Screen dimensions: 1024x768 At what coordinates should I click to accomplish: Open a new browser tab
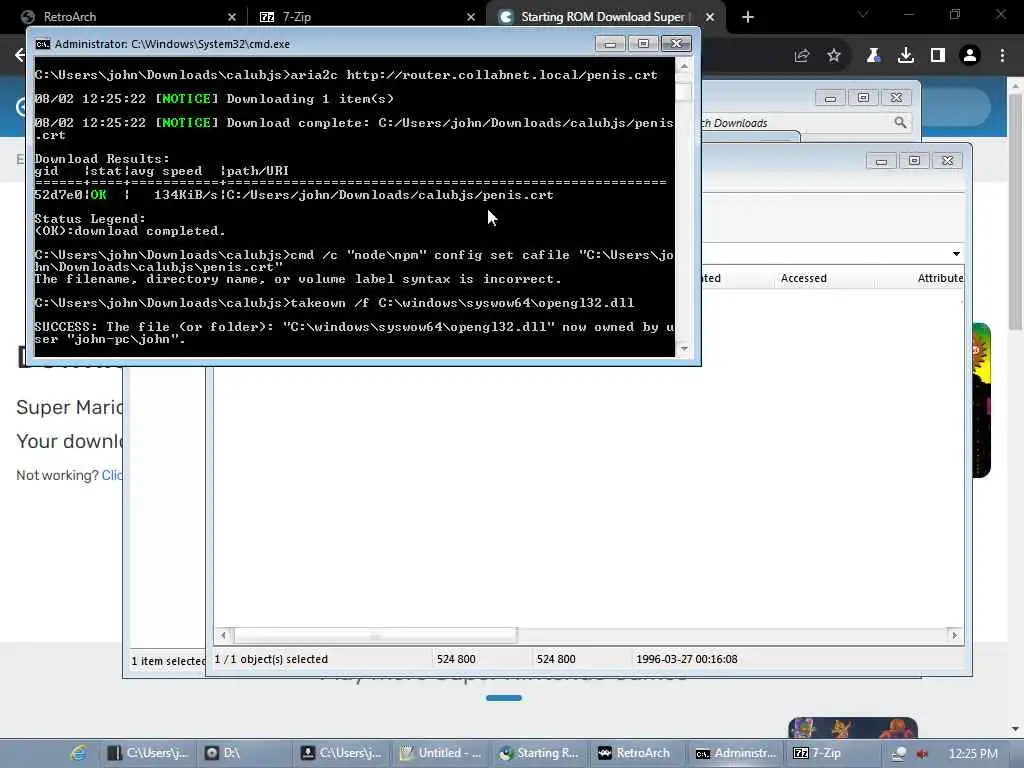pyautogui.click(x=748, y=17)
